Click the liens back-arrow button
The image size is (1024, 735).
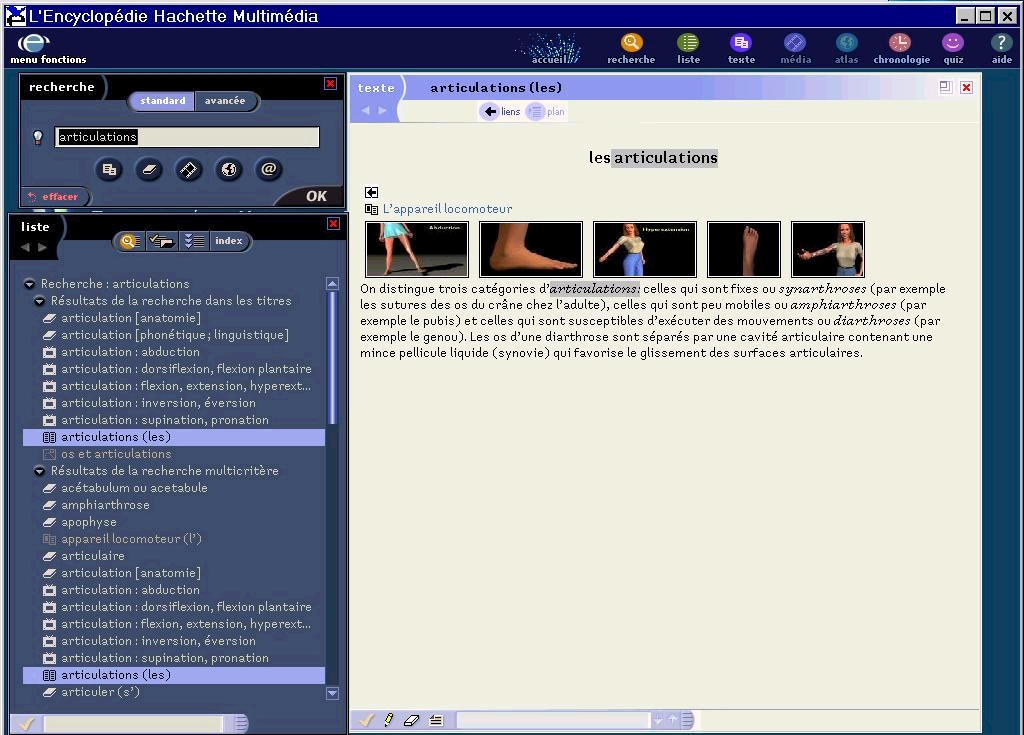[x=501, y=112]
